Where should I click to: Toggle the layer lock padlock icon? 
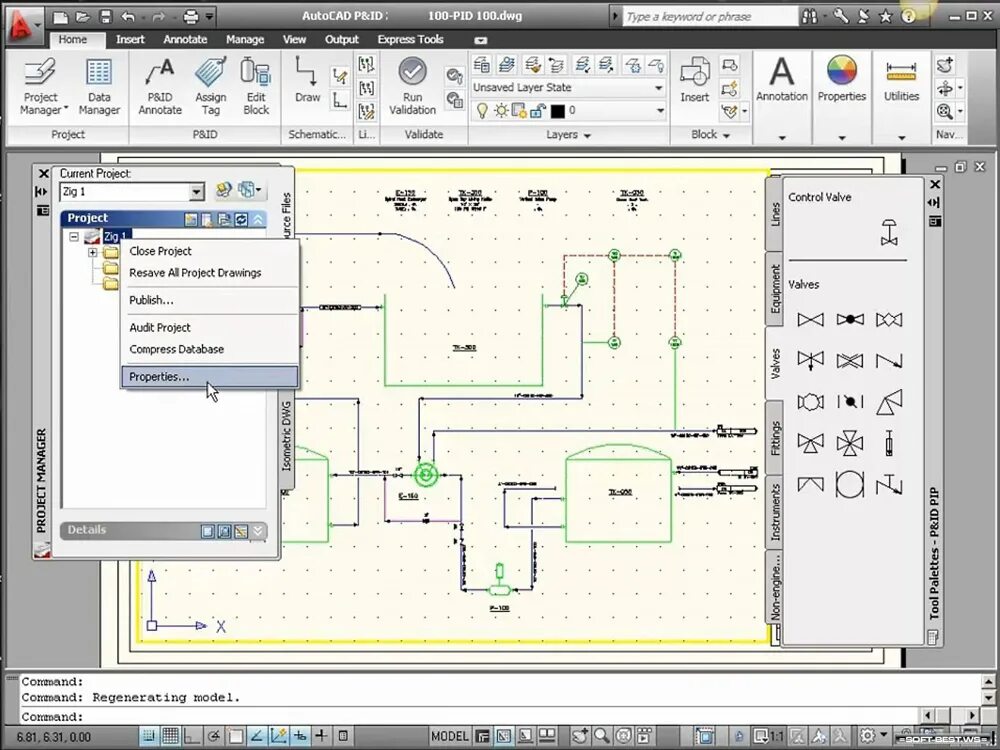[538, 112]
